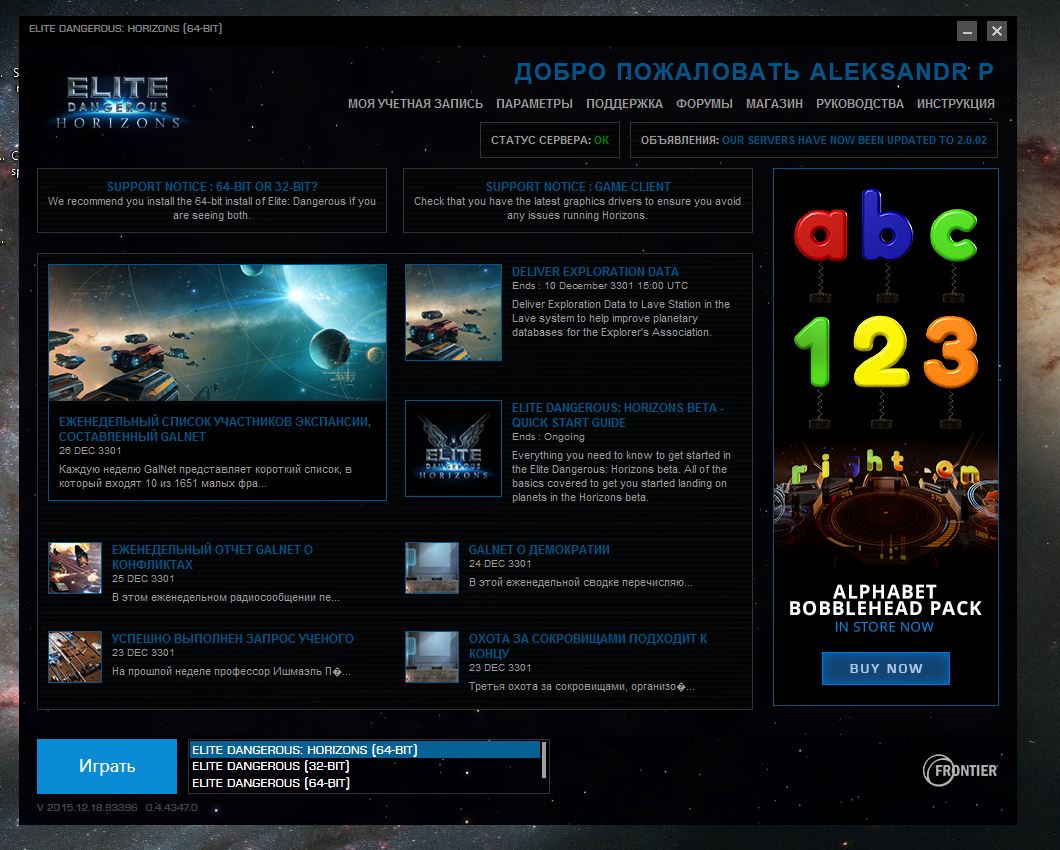Click GalNet conflict report thumbnail
Screen dimensions: 1060x850
[75, 568]
